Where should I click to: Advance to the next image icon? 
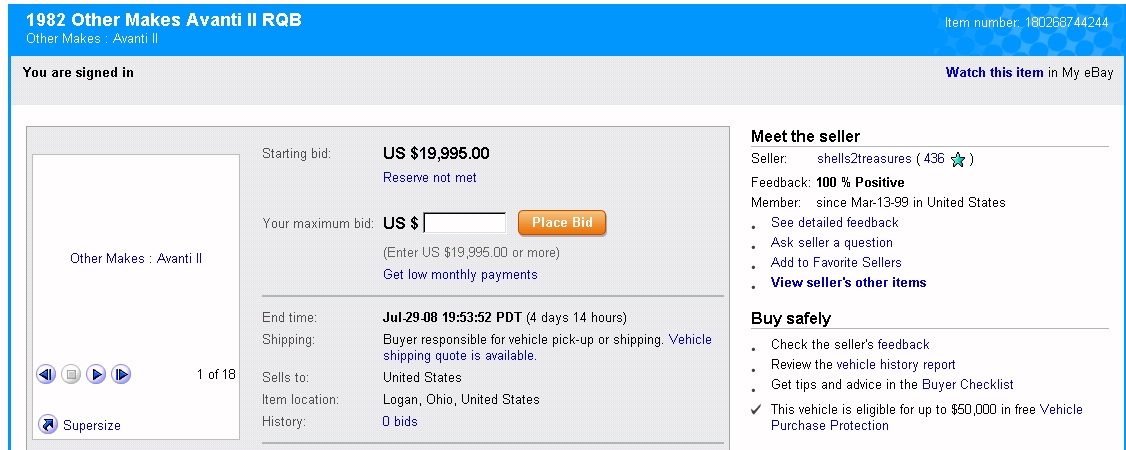(121, 375)
